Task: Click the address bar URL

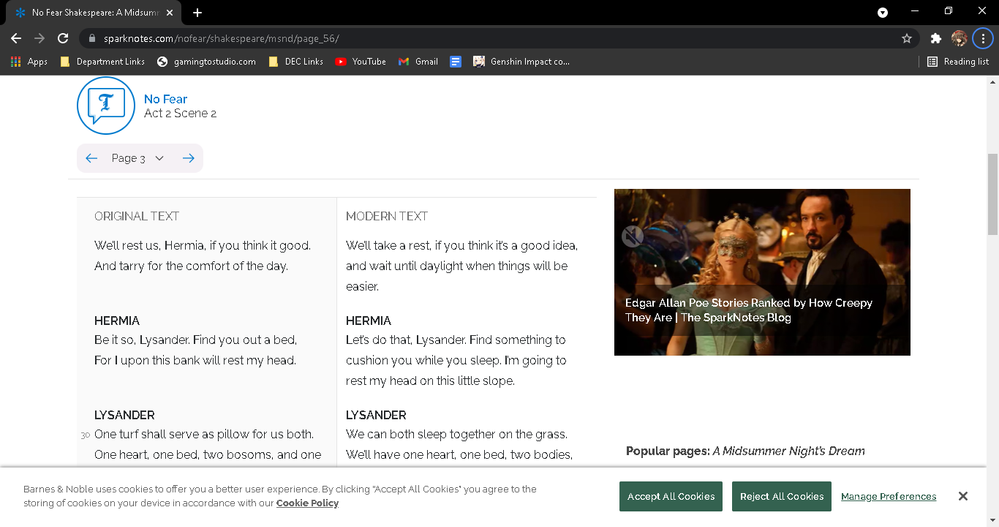Action: (x=221, y=38)
